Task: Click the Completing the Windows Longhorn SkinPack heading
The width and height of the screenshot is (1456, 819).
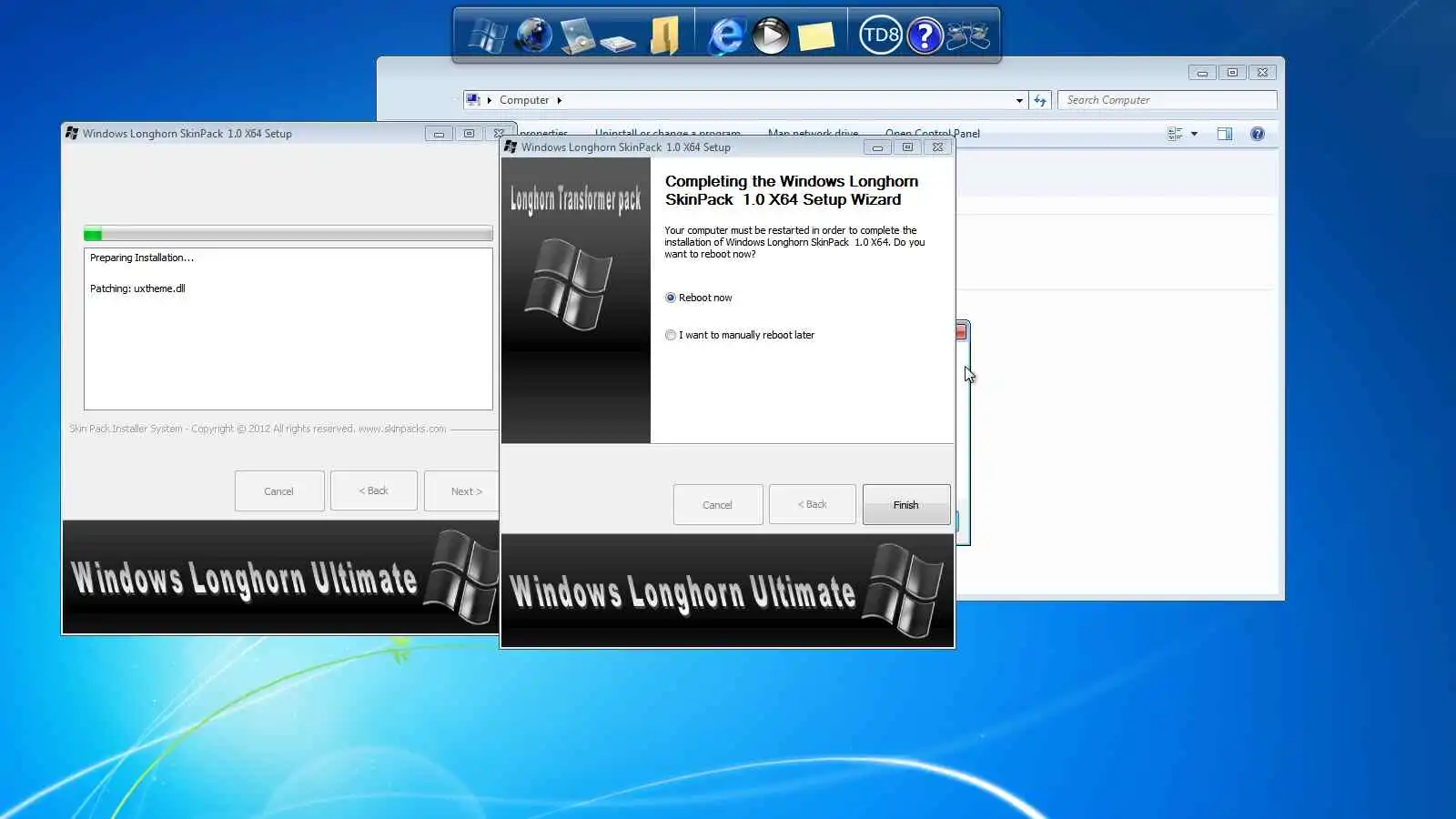Action: [792, 190]
